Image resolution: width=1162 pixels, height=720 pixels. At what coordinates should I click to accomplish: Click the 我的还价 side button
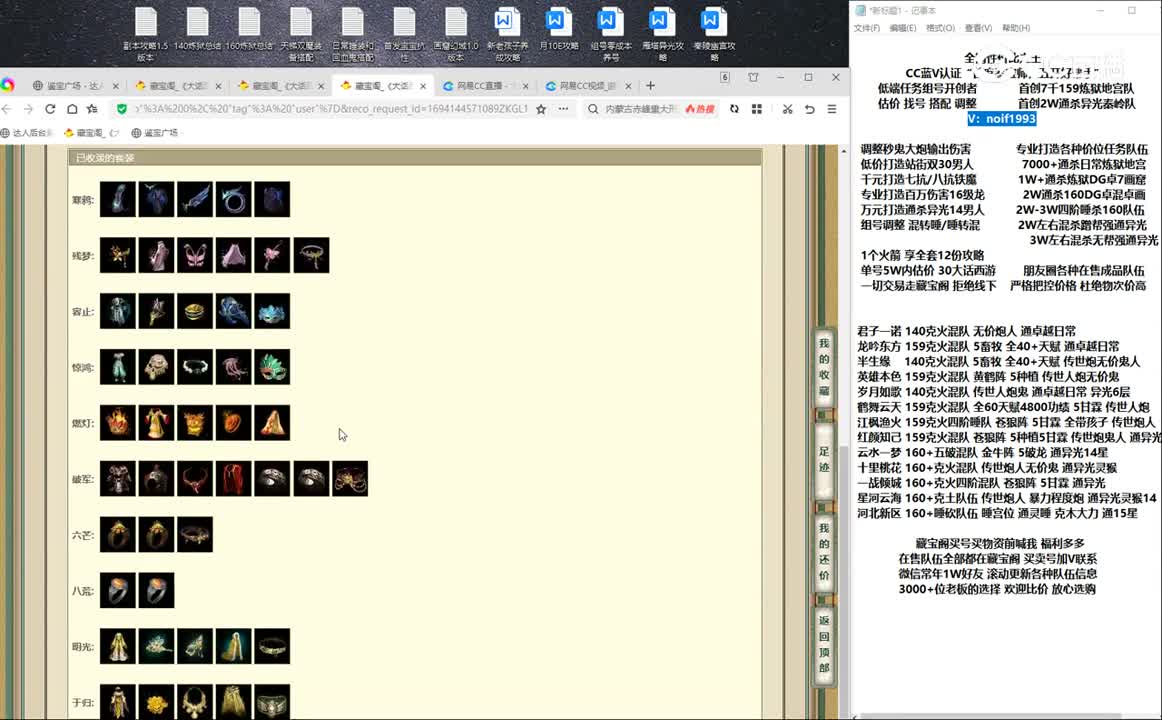[824, 552]
